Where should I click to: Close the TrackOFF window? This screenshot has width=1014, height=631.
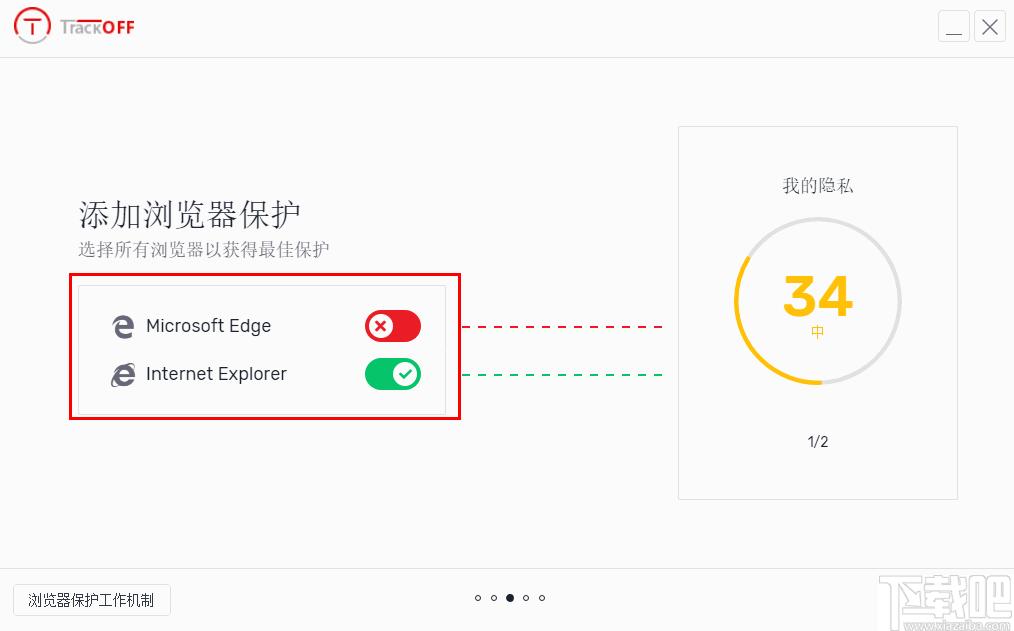click(990, 27)
